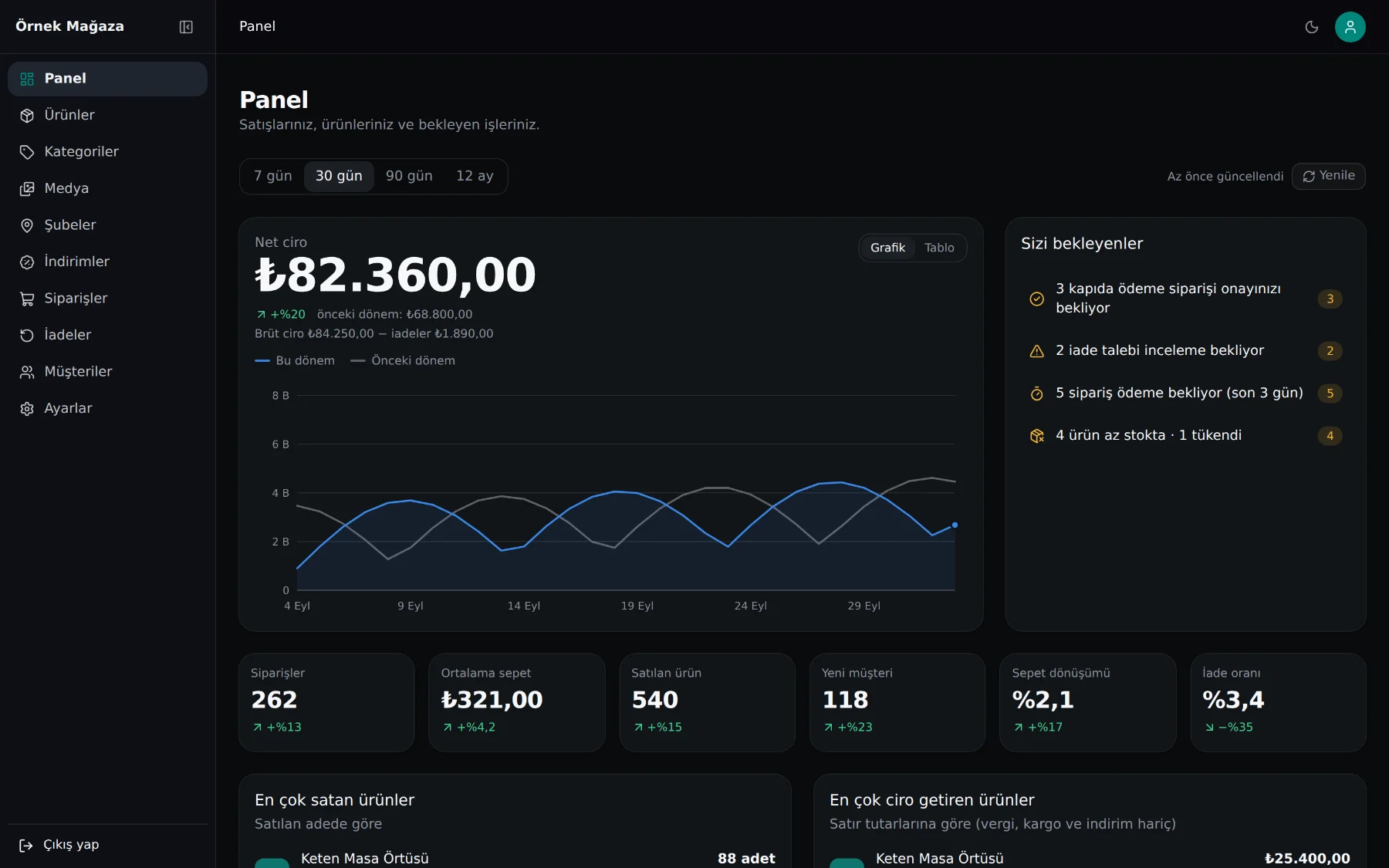Screen dimensions: 1389x868
Task: Open the 2 iade talebi inceleme item
Action: (1185, 351)
